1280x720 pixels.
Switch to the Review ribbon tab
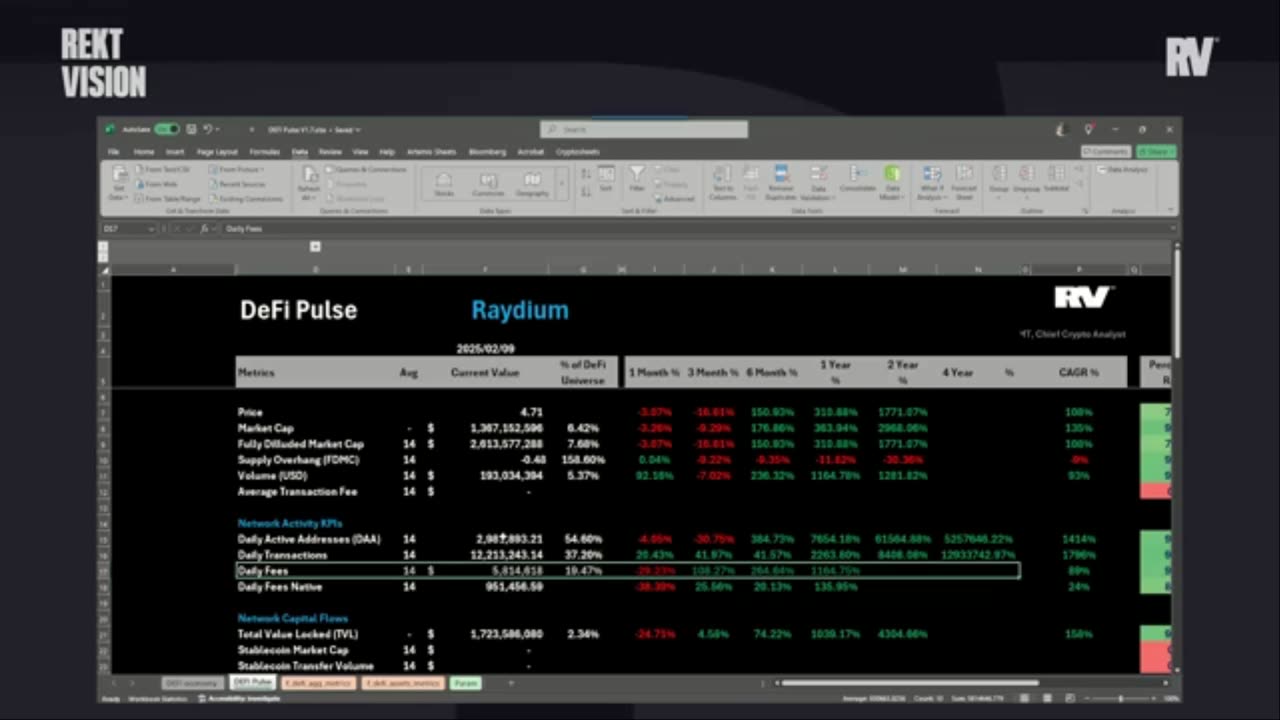[x=330, y=152]
